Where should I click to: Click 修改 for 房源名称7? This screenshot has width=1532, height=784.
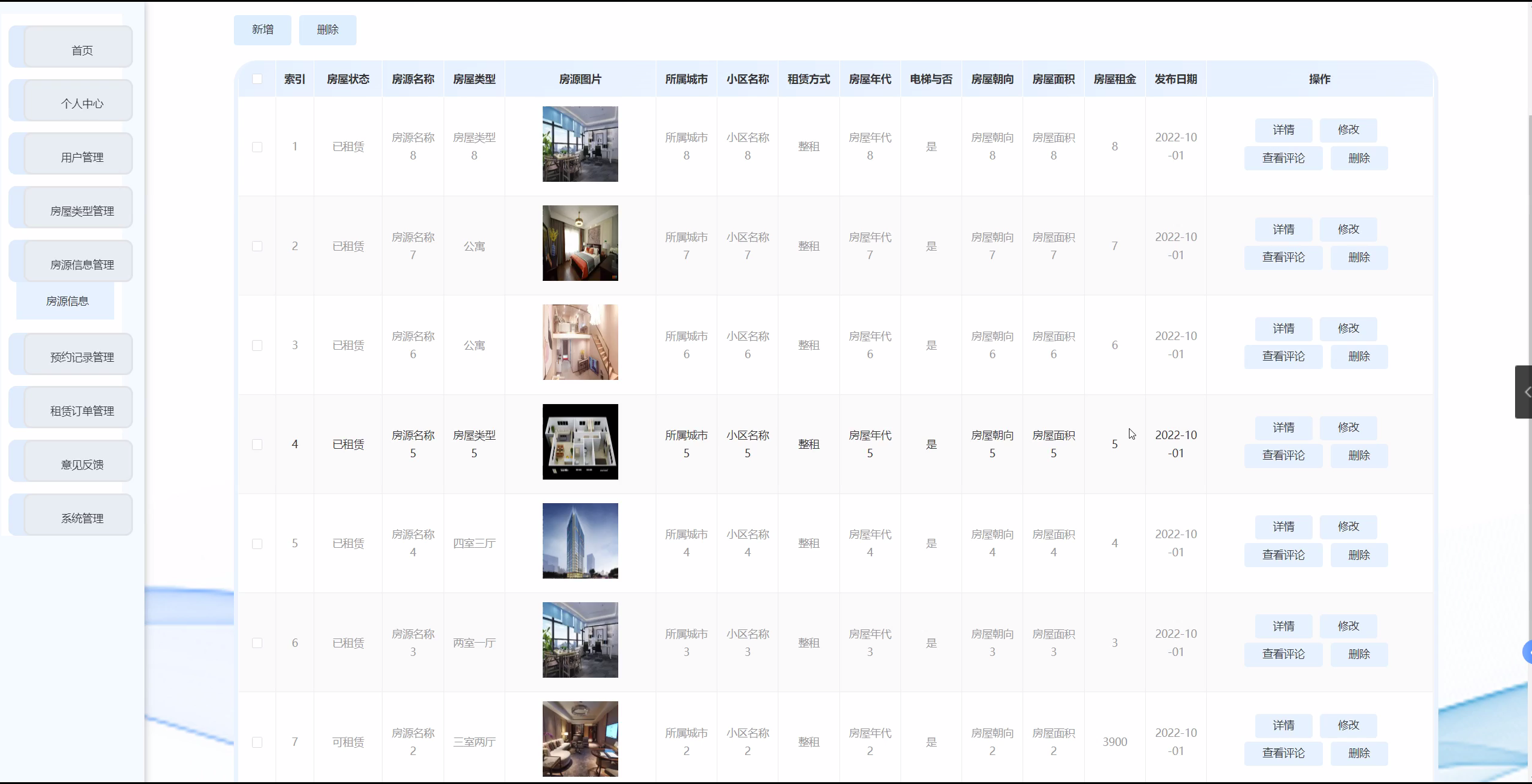tap(1348, 230)
